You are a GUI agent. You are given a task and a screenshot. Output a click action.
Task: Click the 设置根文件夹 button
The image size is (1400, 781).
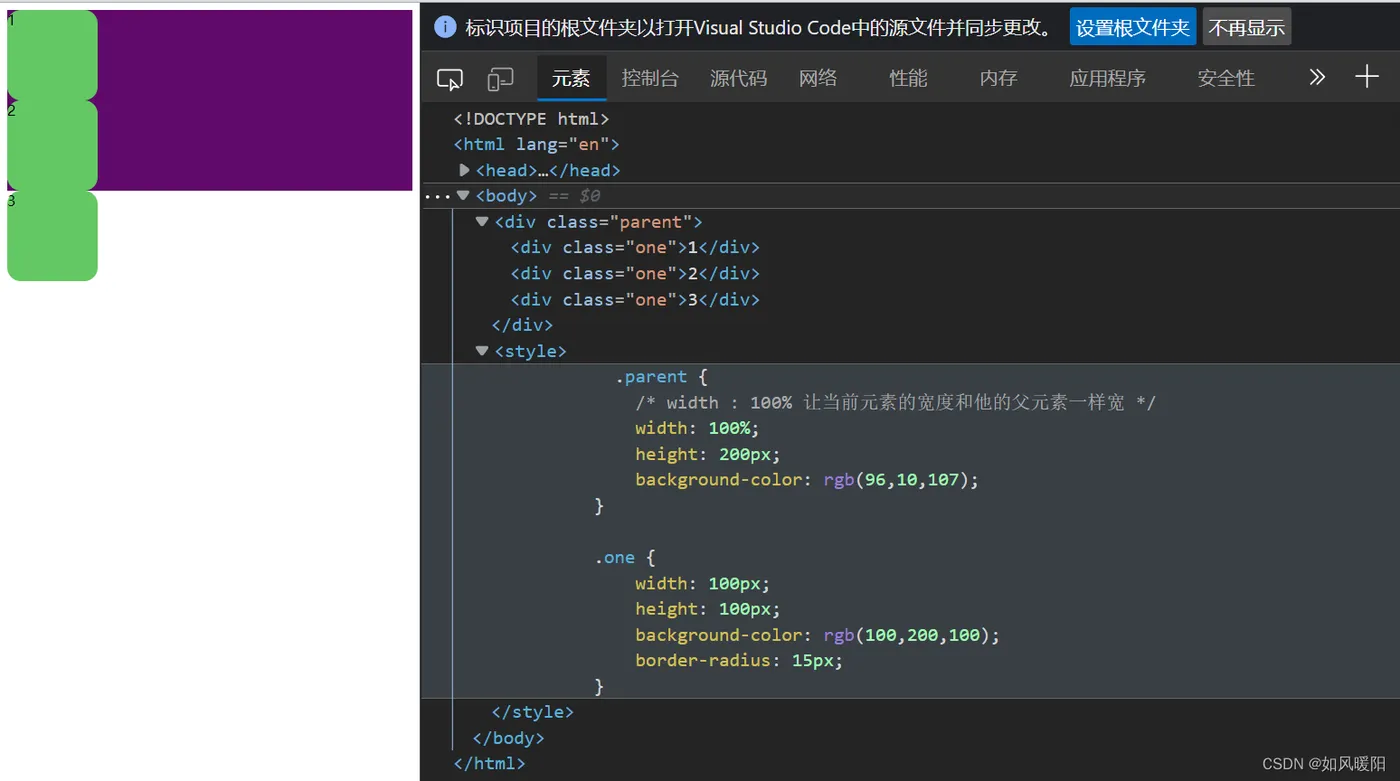[x=1133, y=27]
